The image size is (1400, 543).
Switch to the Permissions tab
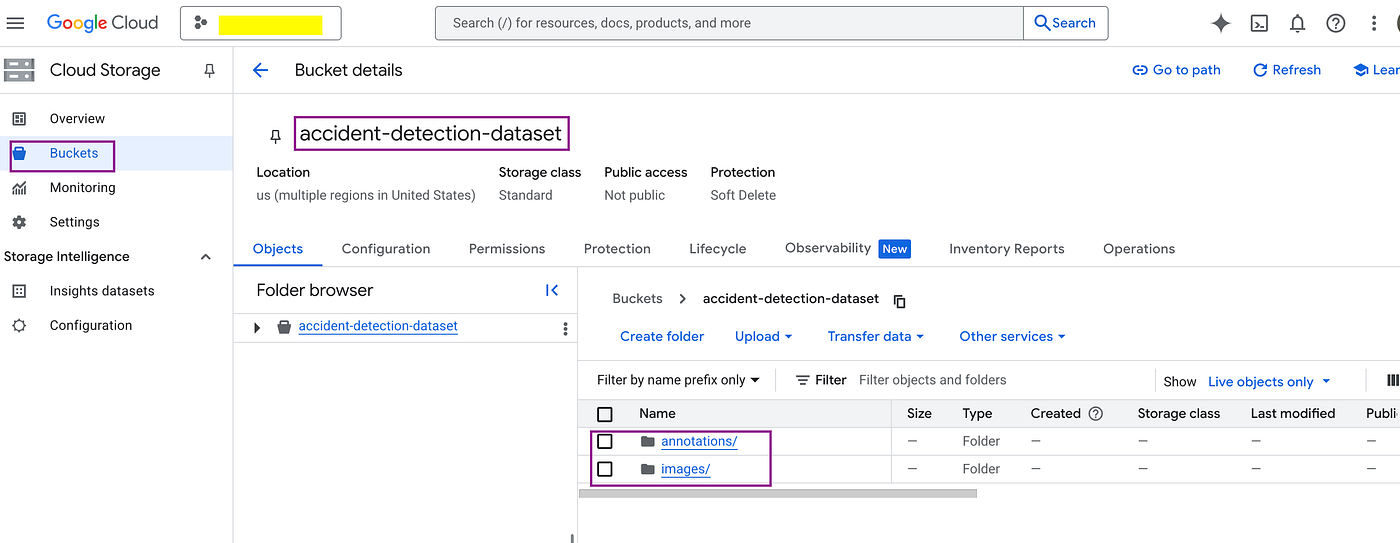[x=507, y=249]
